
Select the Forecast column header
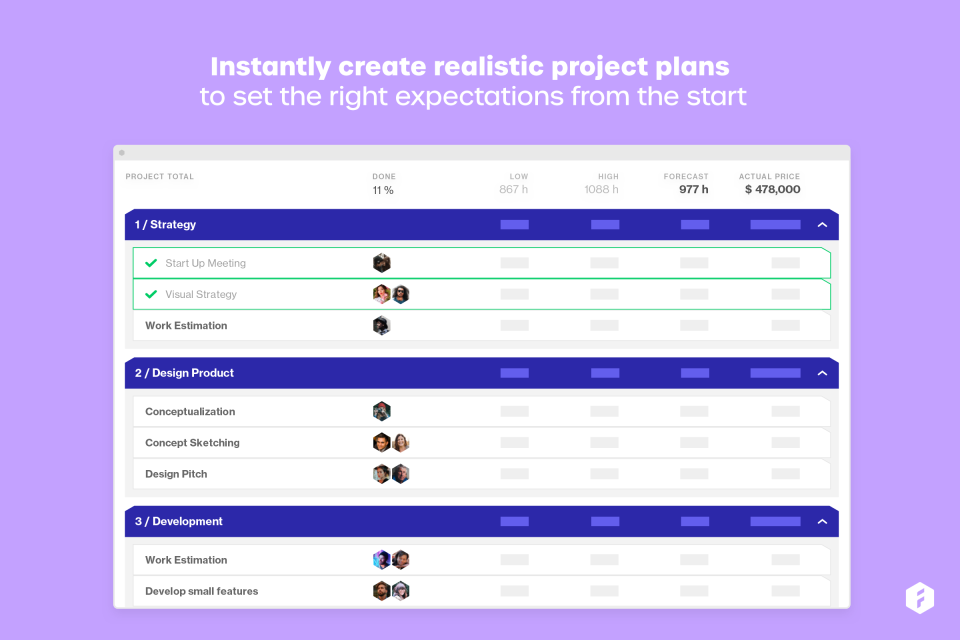pos(686,177)
